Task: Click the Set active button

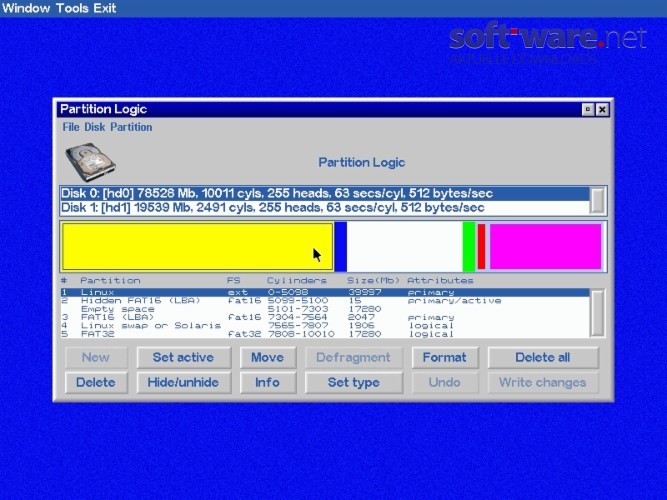Action: tap(184, 357)
